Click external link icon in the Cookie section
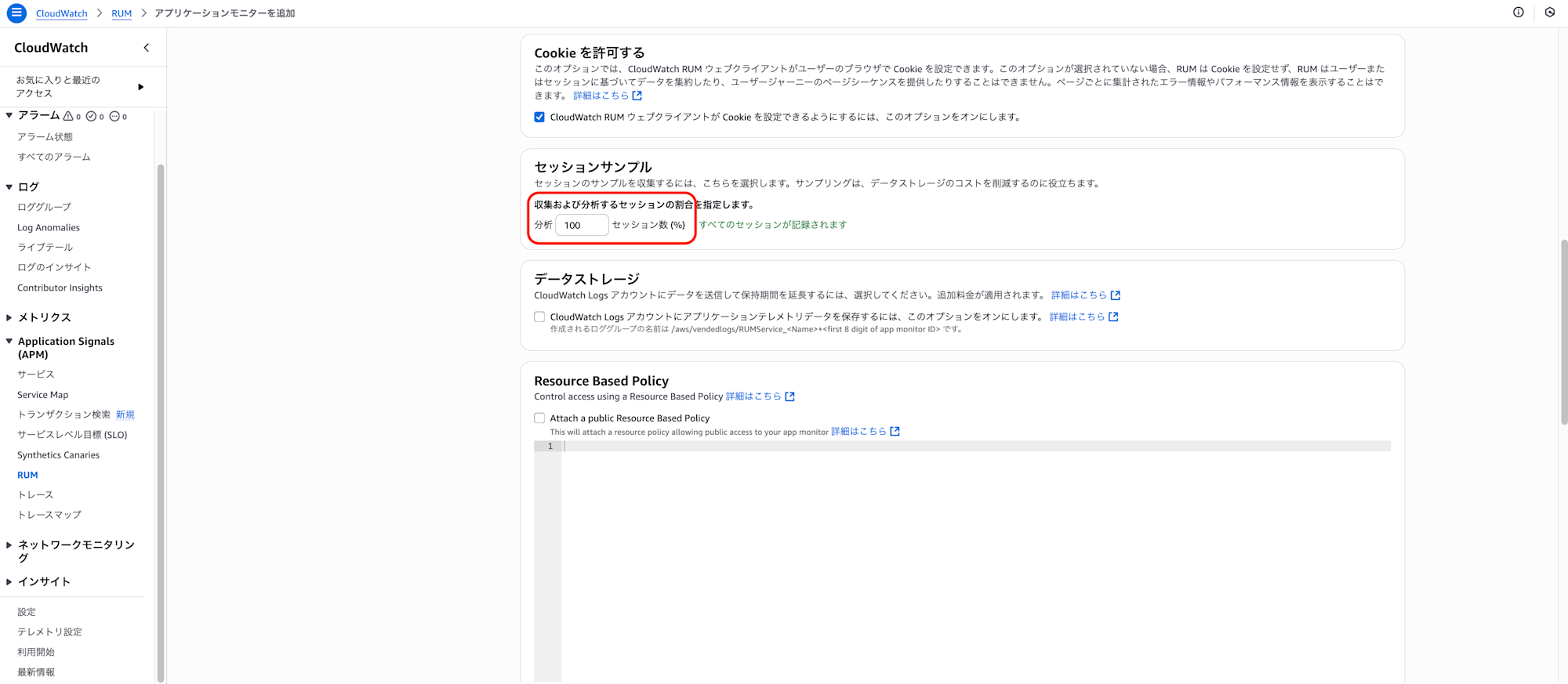Image resolution: width=1568 pixels, height=684 pixels. 637,96
